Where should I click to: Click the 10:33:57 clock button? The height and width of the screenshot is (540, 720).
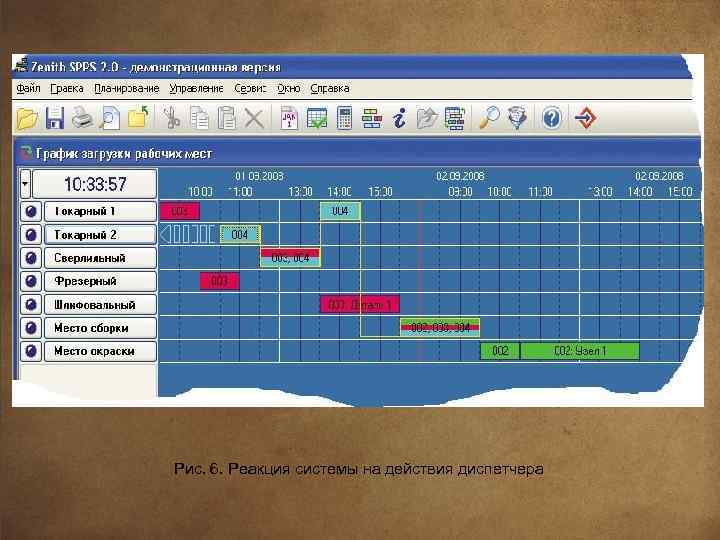click(x=95, y=184)
